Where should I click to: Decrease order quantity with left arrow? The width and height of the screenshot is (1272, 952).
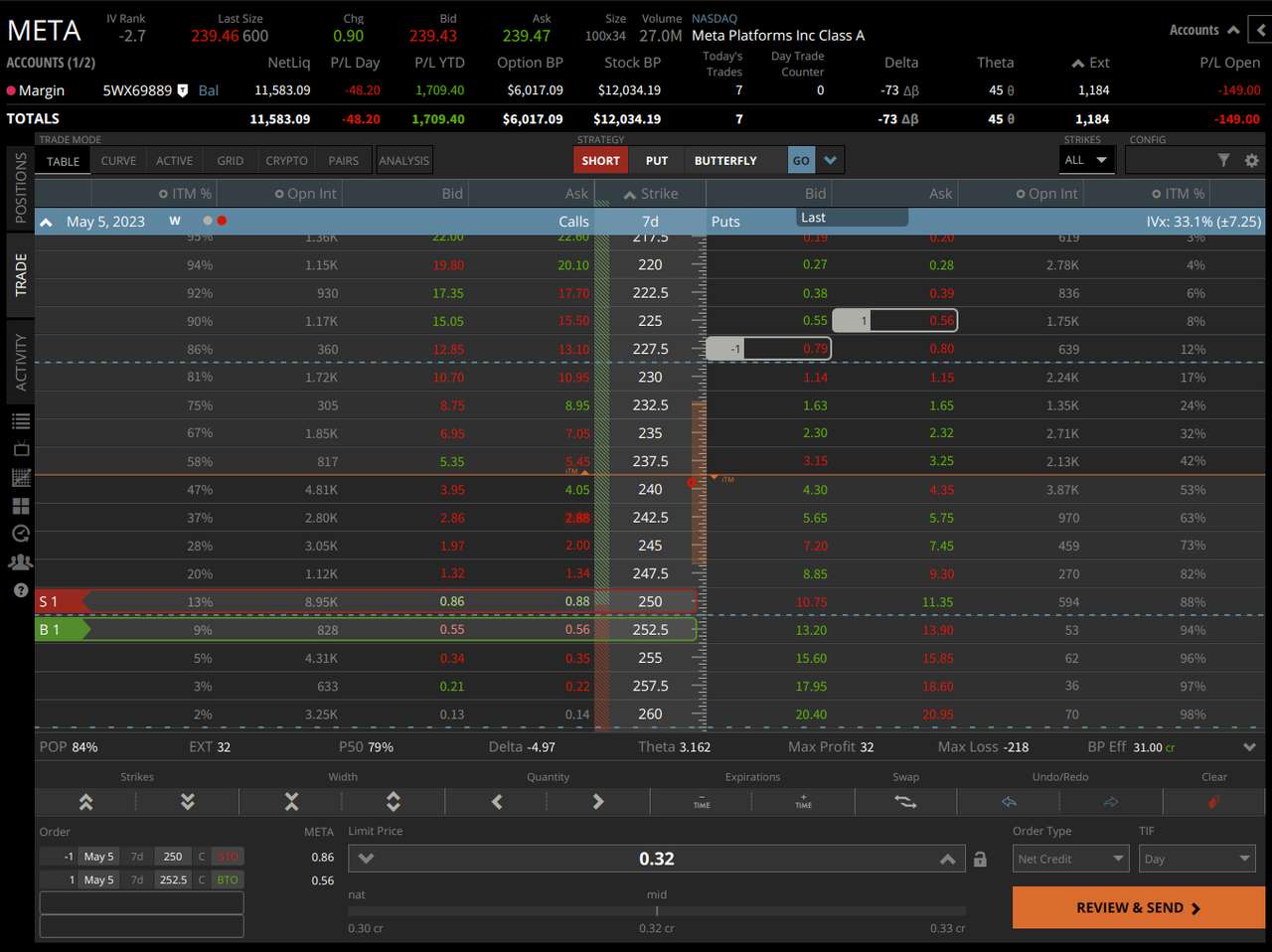click(497, 802)
